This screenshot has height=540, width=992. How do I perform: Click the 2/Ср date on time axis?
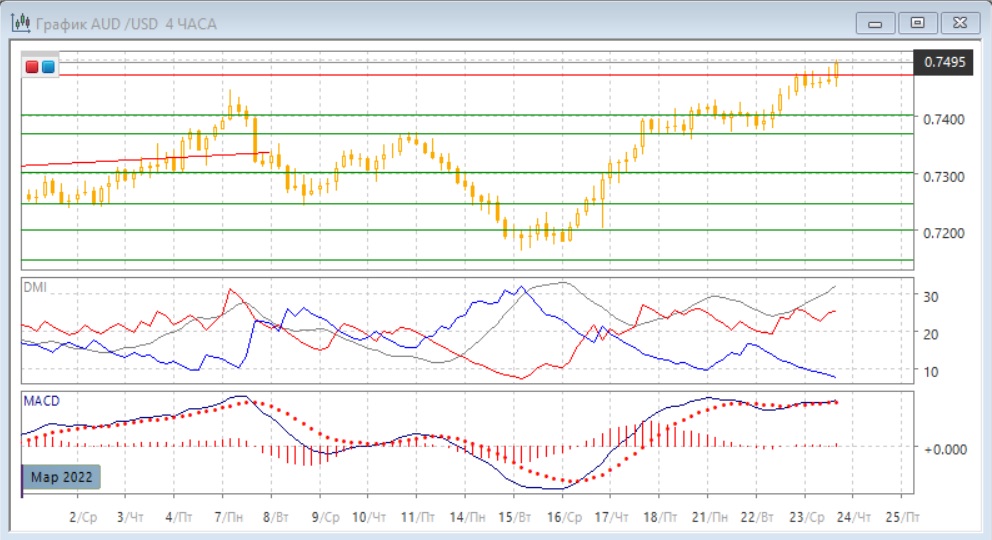point(83,517)
